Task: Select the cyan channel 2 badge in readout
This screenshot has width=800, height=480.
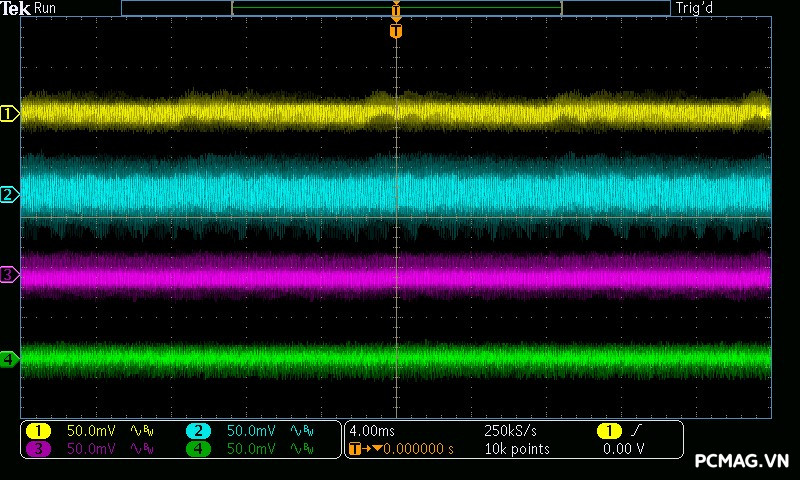Action: point(198,430)
